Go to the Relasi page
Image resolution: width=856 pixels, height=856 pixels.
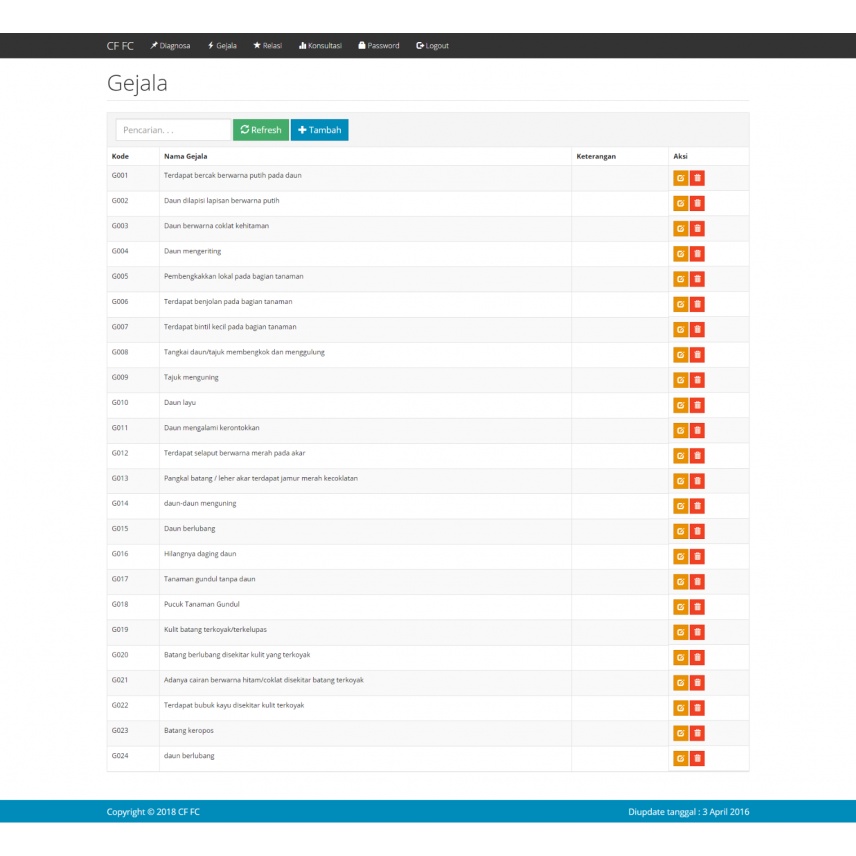267,46
